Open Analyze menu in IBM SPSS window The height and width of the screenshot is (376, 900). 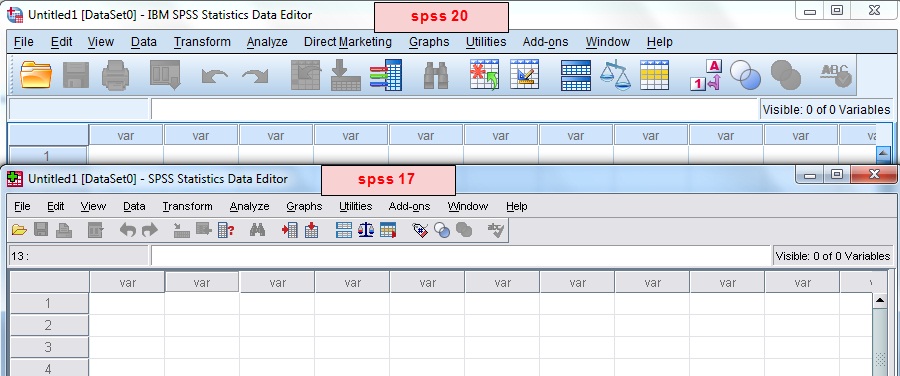267,42
